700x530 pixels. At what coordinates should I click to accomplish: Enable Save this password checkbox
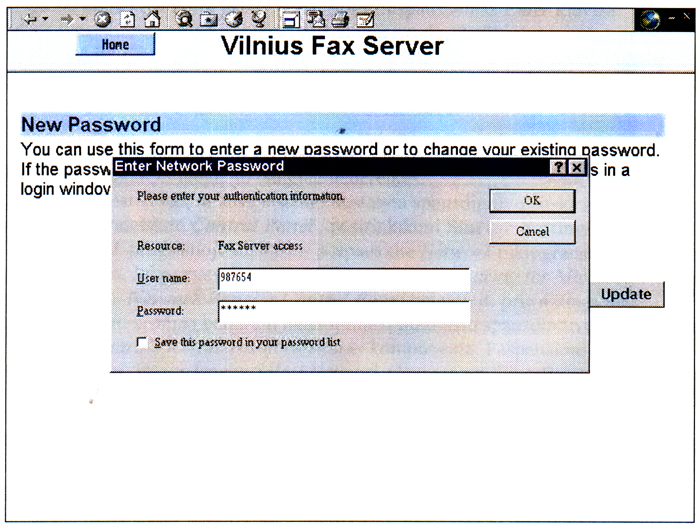point(142,343)
